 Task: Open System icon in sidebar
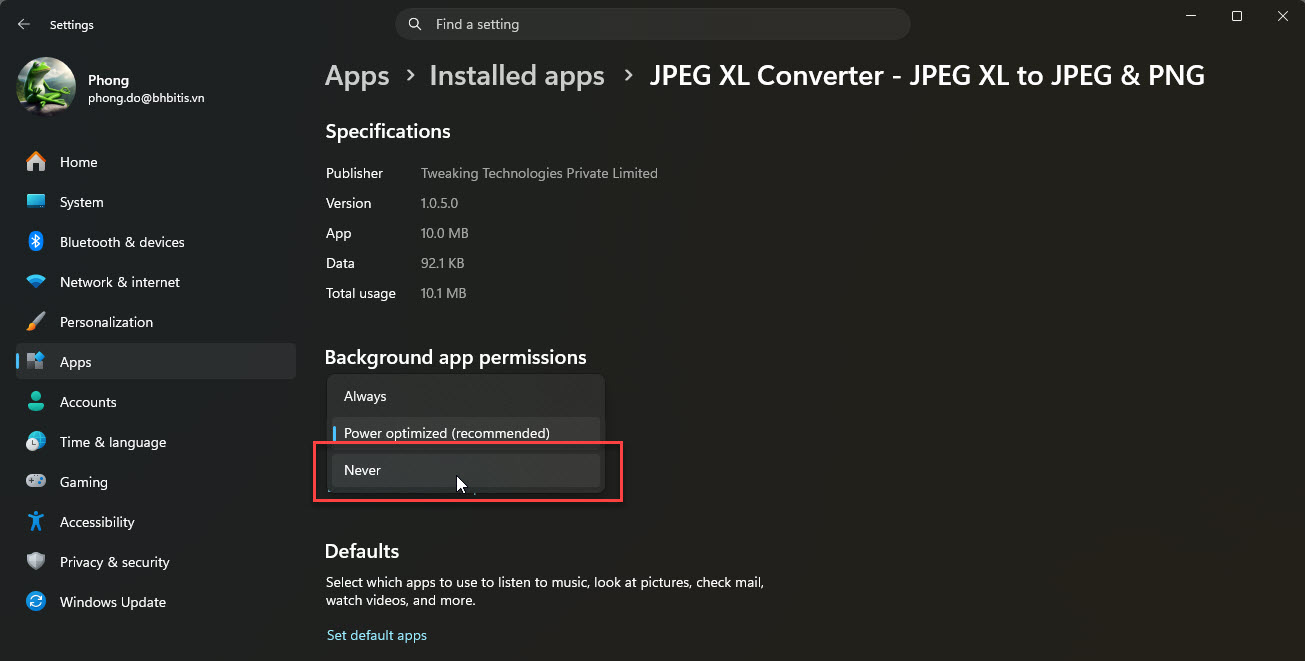(x=36, y=202)
